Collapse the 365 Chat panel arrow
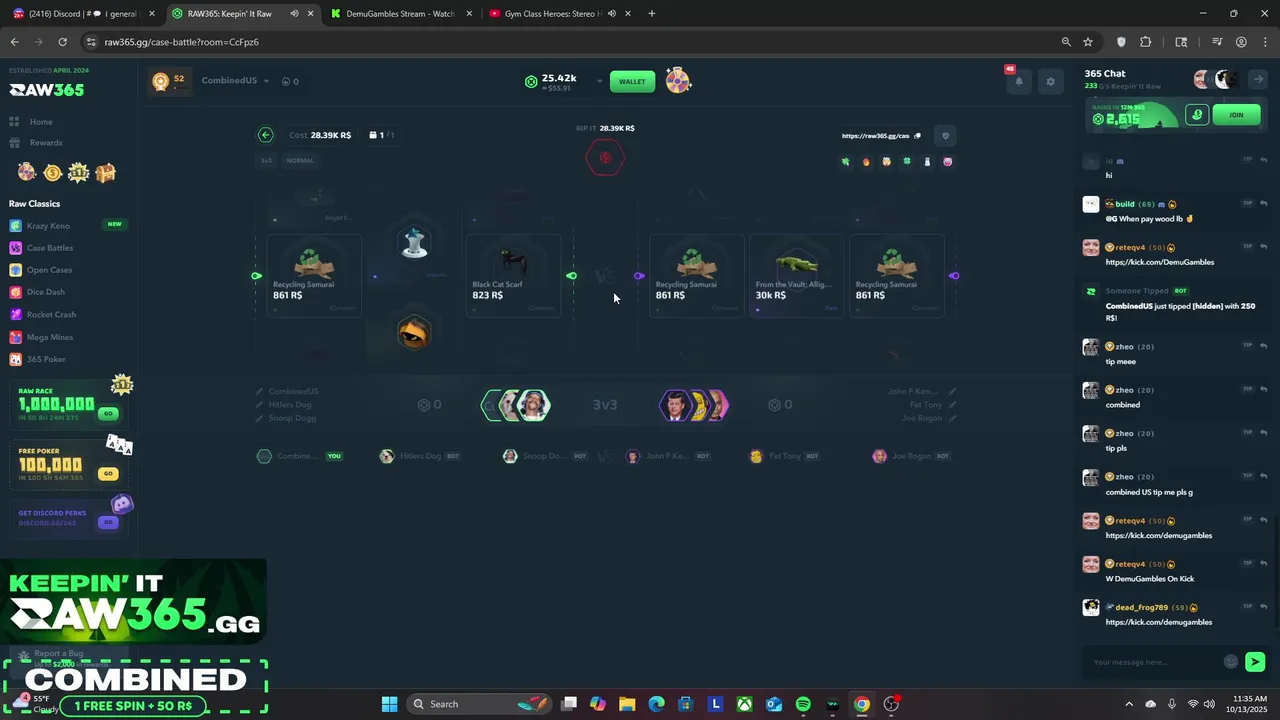This screenshot has width=1280, height=720. [1258, 80]
